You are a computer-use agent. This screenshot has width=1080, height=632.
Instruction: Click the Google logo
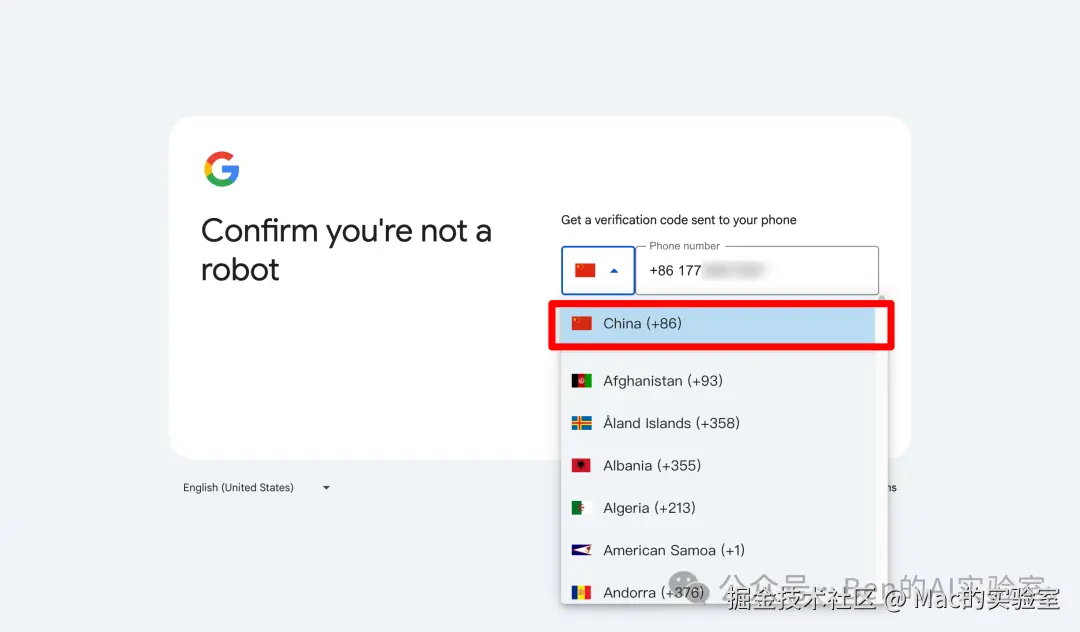click(222, 169)
